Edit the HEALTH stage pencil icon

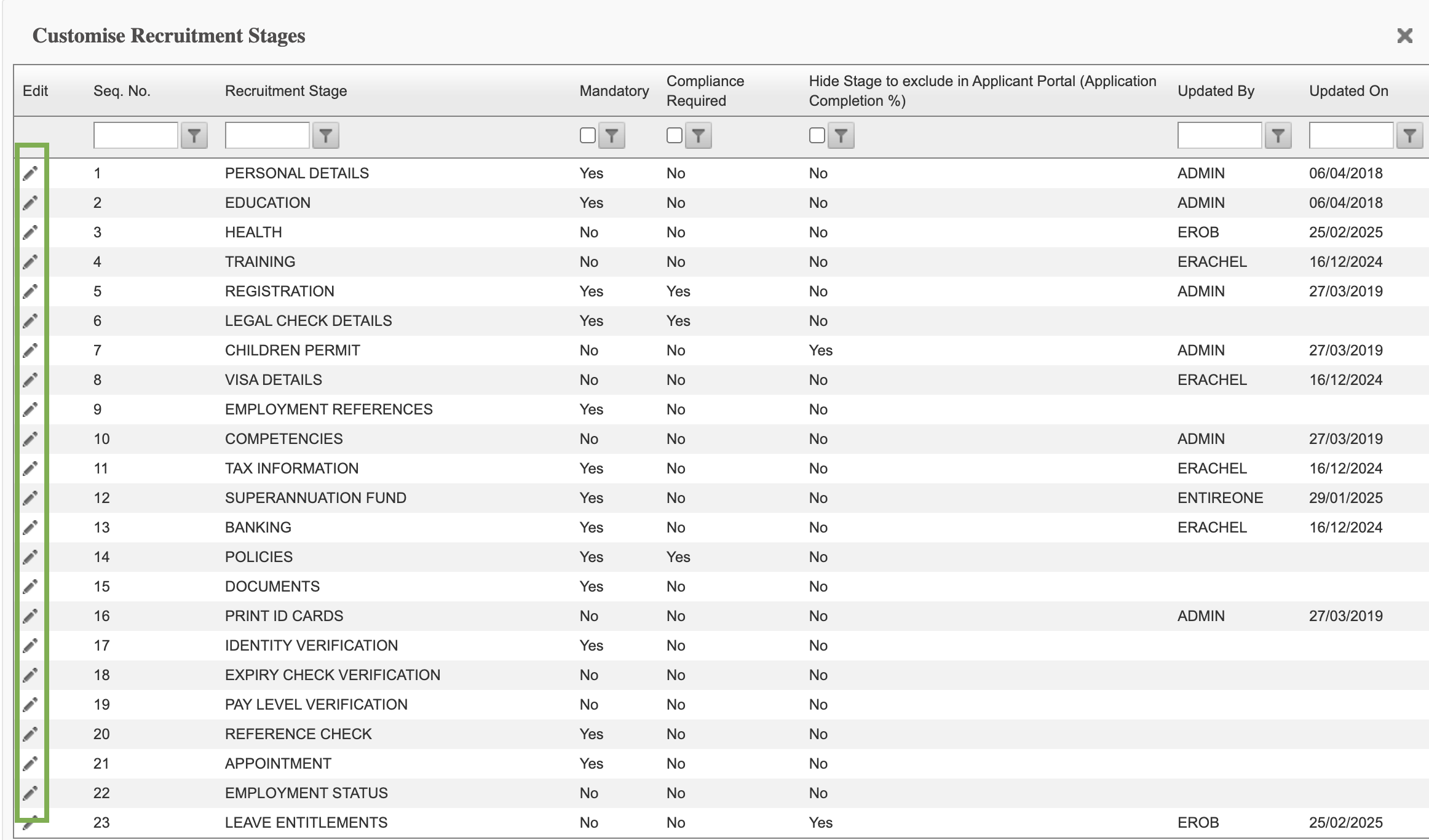pyautogui.click(x=30, y=232)
